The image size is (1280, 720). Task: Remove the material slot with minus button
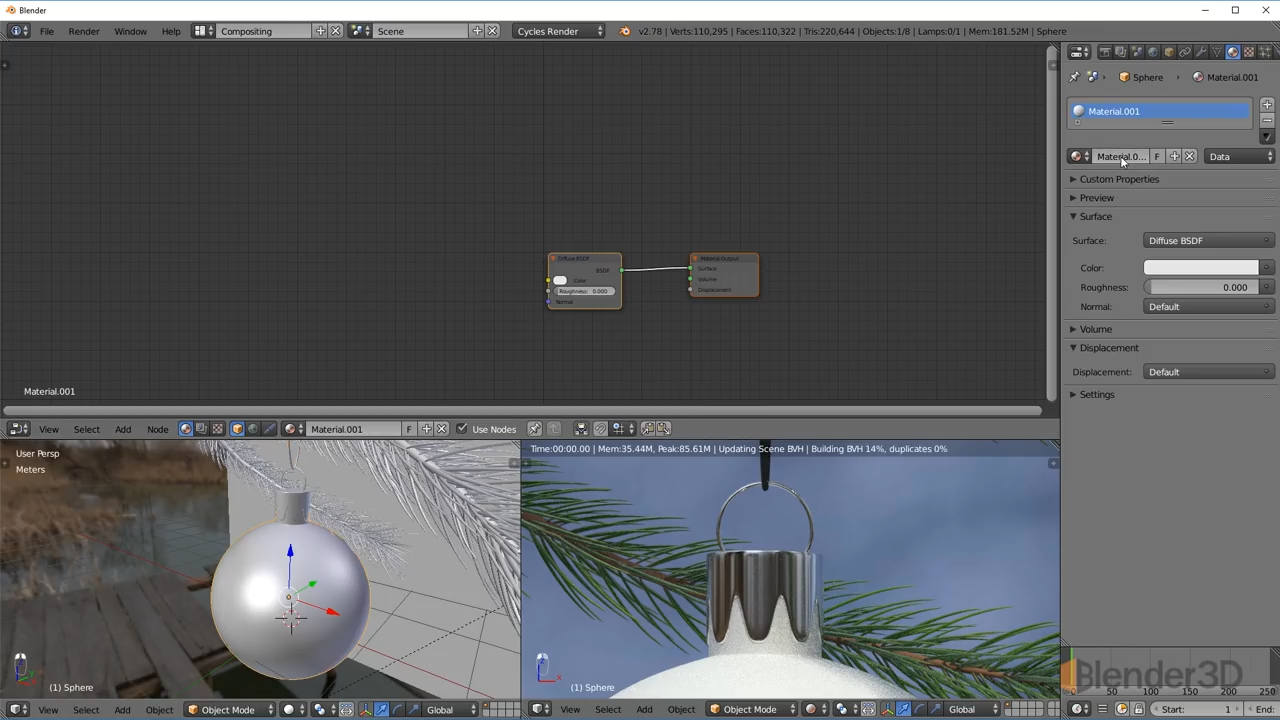[x=1267, y=120]
